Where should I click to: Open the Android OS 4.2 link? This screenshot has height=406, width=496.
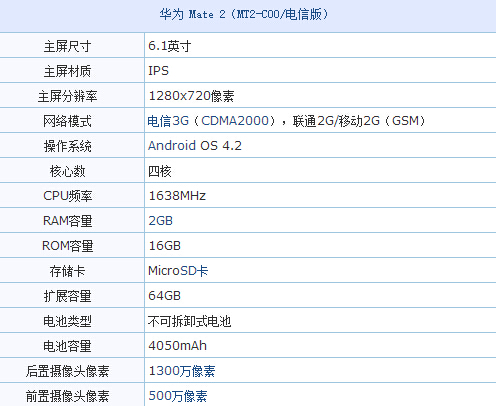point(195,146)
